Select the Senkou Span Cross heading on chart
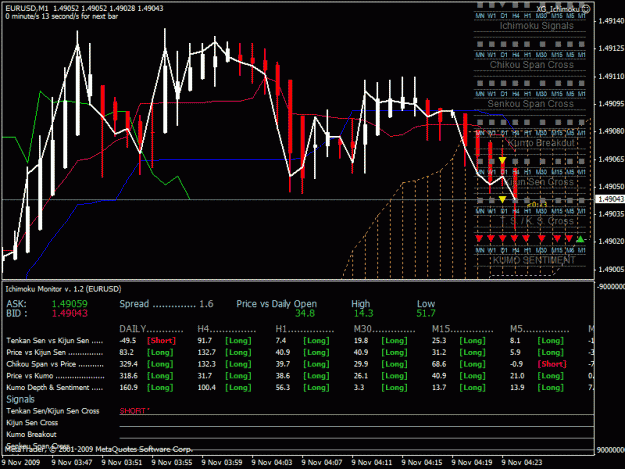625x469 pixels. tap(531, 104)
